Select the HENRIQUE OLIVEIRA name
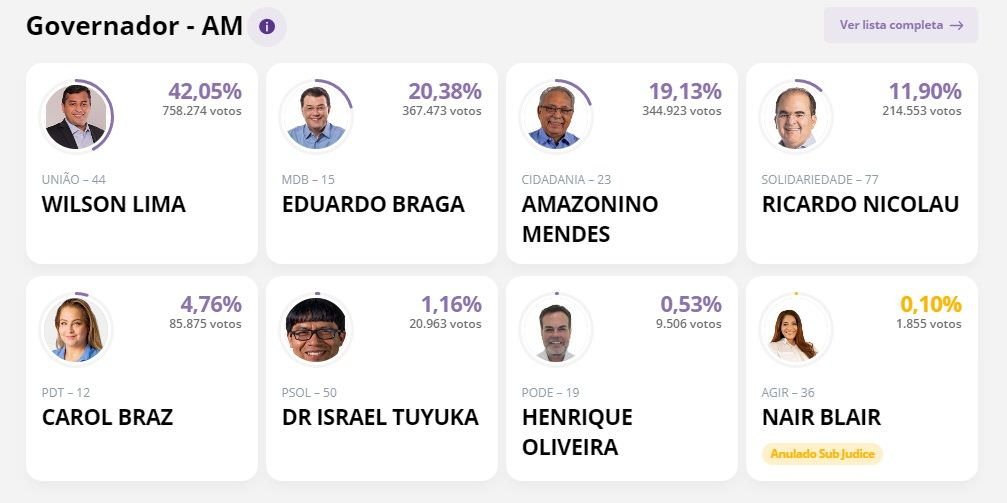Screen dimensions: 1007x503 coord(577,431)
